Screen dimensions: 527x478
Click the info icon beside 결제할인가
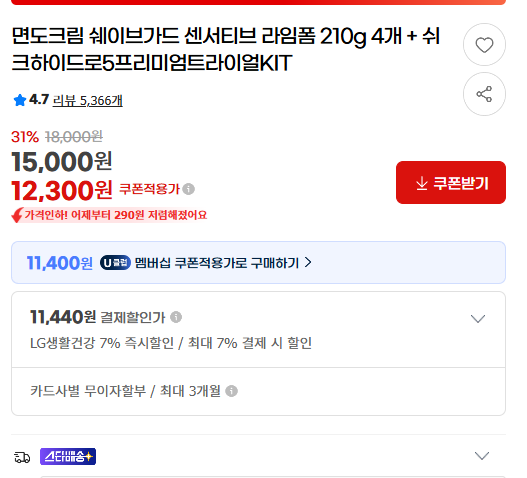pyautogui.click(x=176, y=317)
